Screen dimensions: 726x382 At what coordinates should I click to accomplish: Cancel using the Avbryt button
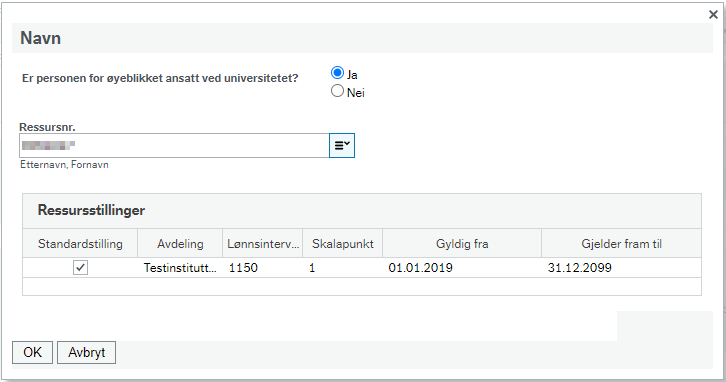(87, 352)
